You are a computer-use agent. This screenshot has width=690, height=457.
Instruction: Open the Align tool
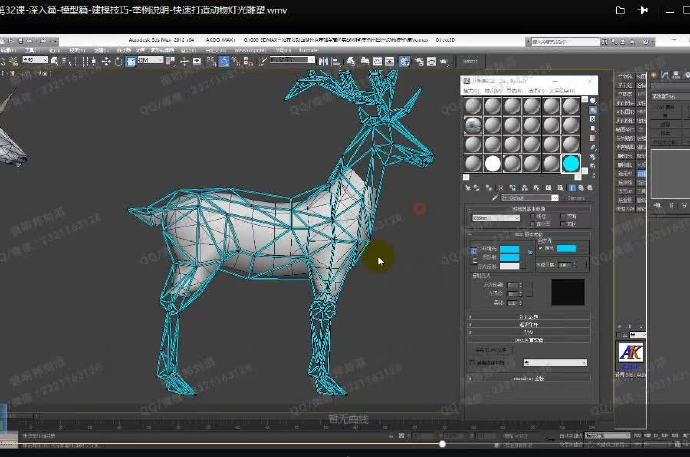tap(336, 62)
